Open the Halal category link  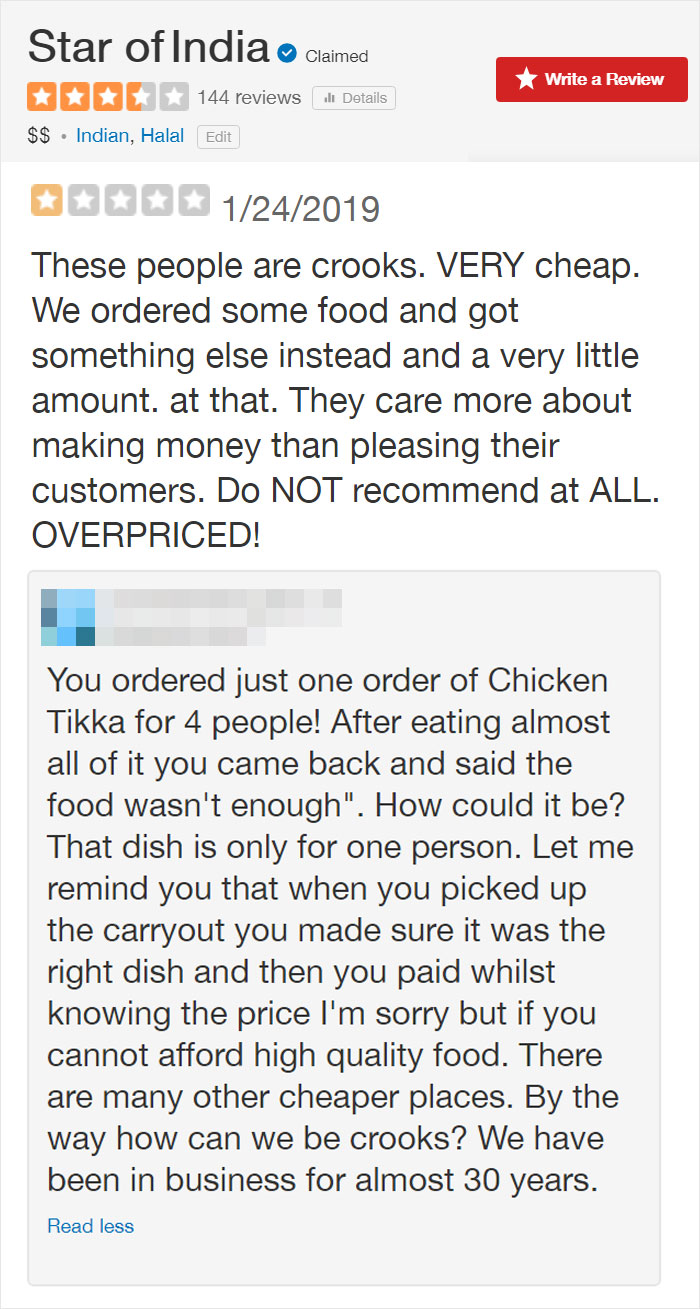(161, 136)
